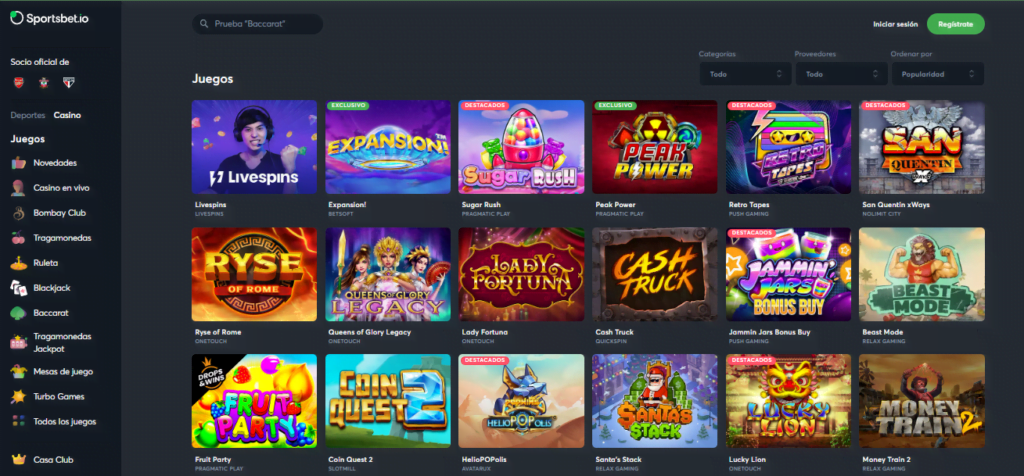The height and width of the screenshot is (476, 1024).
Task: Click the Casa Club crown icon
Action: (x=18, y=460)
